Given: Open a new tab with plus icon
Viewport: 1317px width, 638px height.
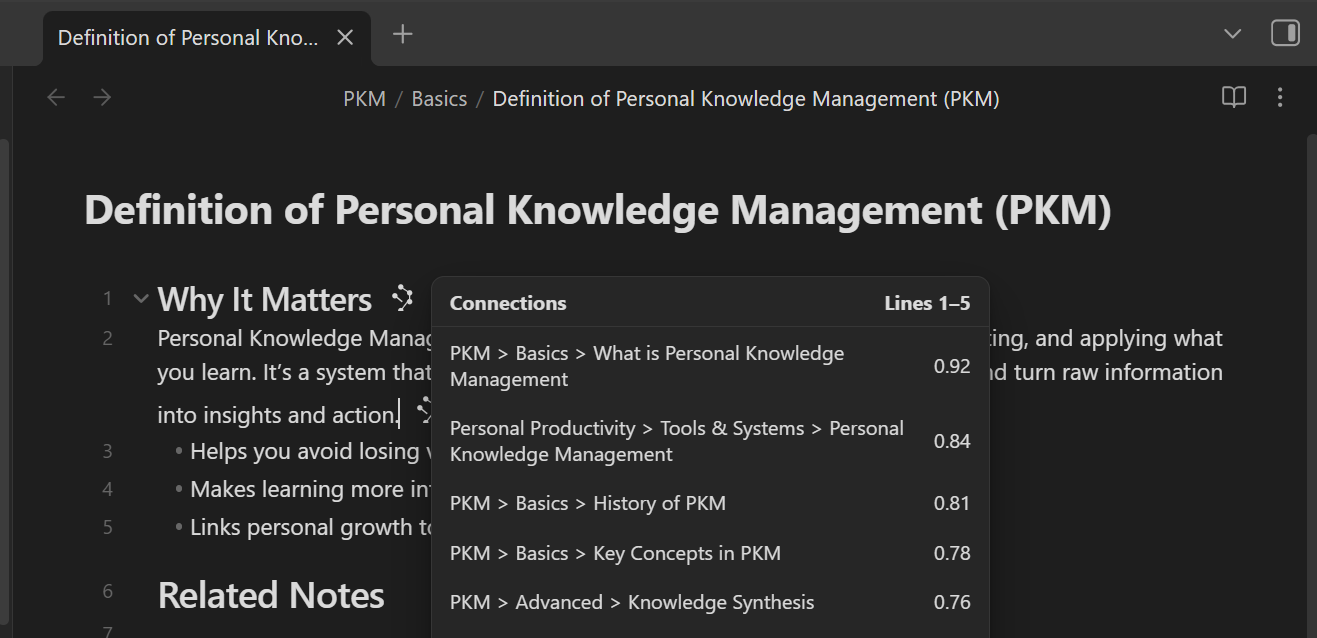Looking at the screenshot, I should (x=402, y=35).
